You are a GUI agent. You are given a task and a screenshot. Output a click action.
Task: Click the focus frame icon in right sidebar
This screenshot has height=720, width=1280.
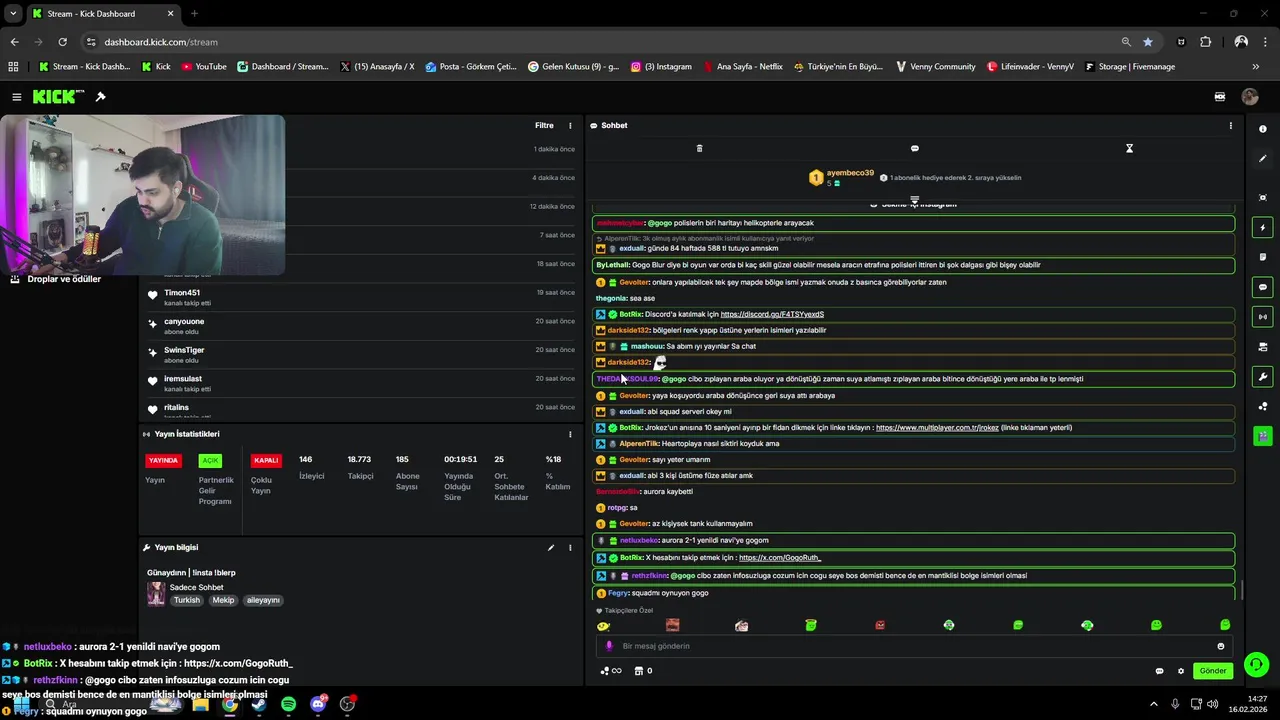pos(1263,198)
